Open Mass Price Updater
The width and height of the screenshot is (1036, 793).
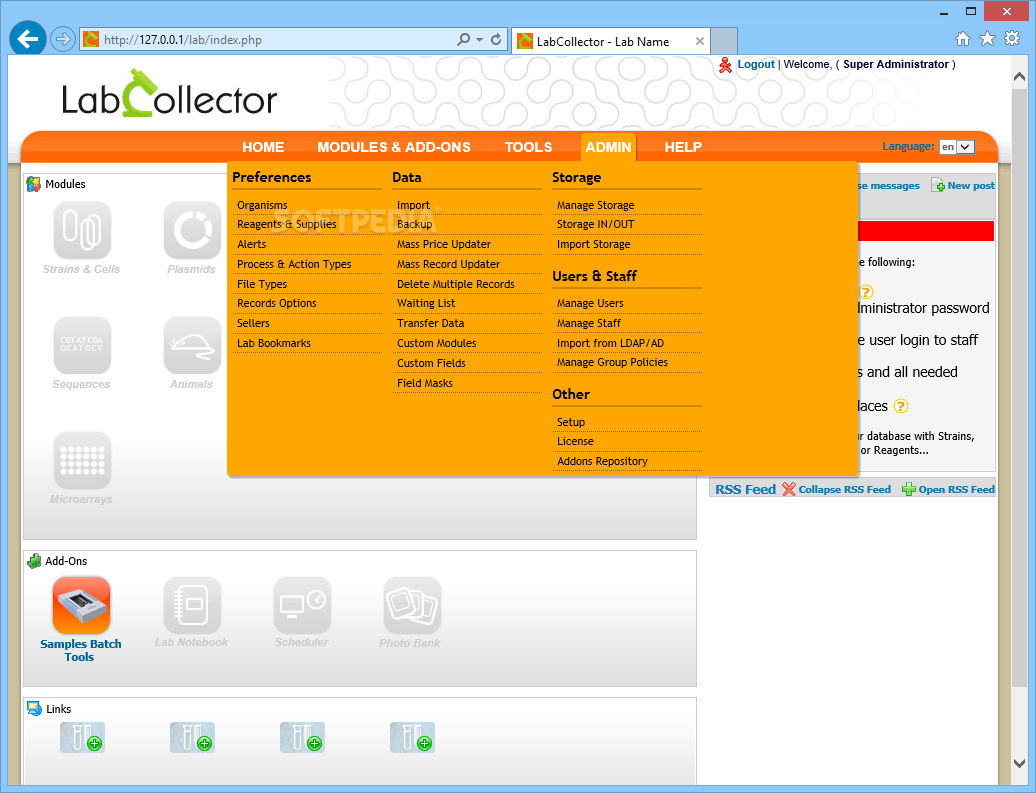point(444,245)
